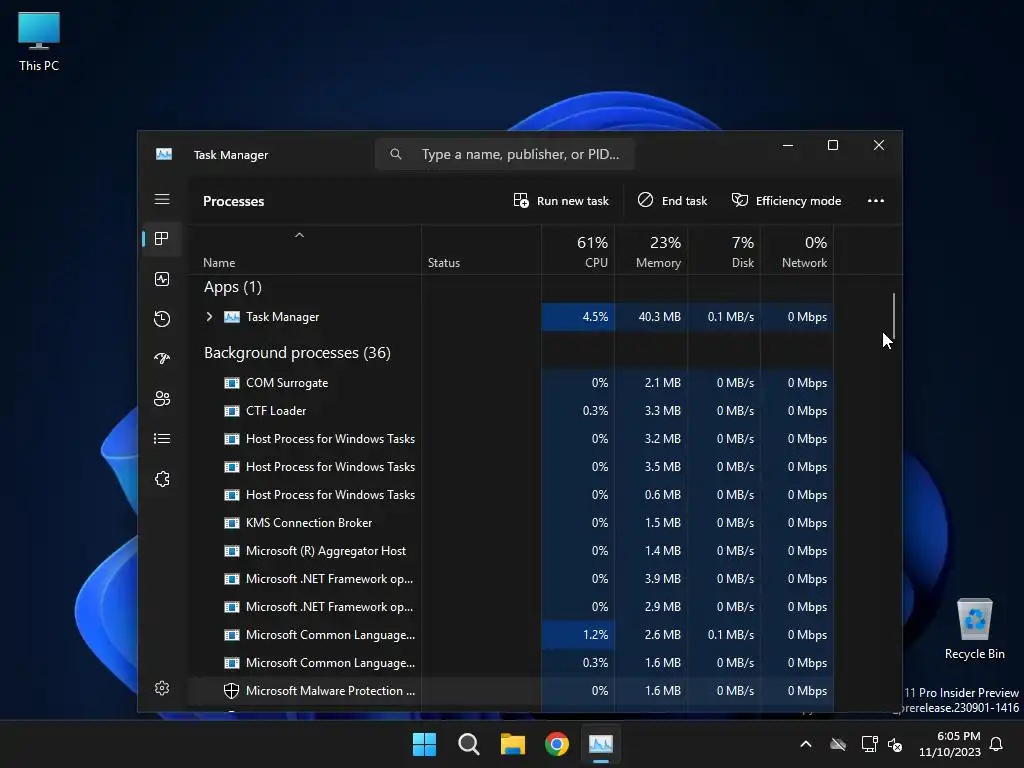1024x768 pixels.
Task: Click the Apps (1) group heading
Action: tap(232, 287)
